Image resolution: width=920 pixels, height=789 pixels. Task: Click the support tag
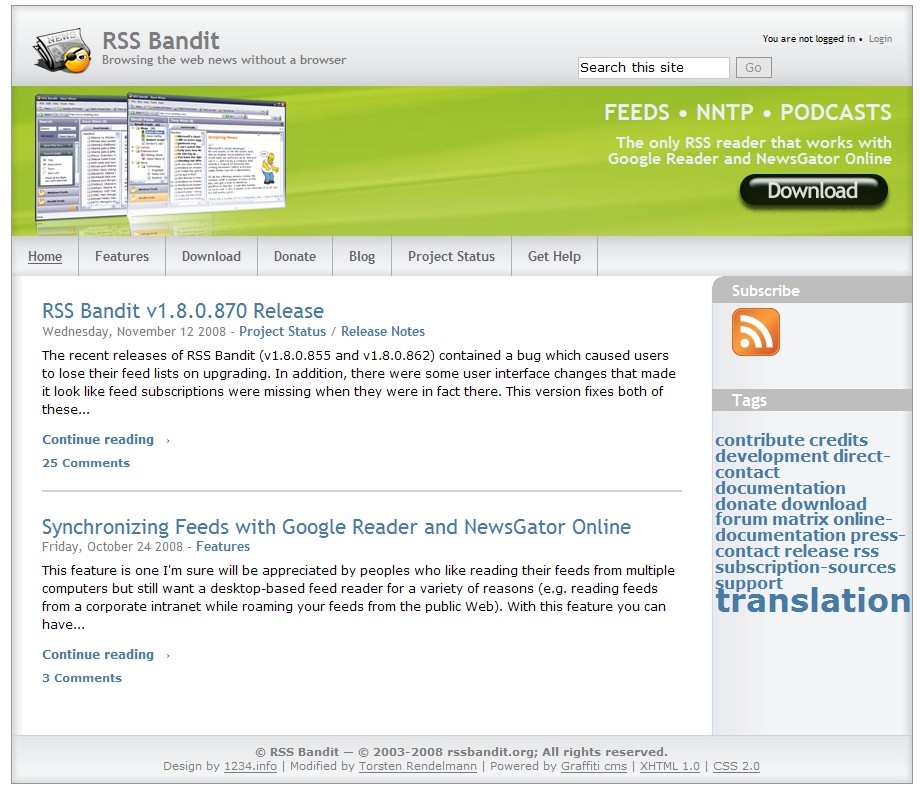749,583
